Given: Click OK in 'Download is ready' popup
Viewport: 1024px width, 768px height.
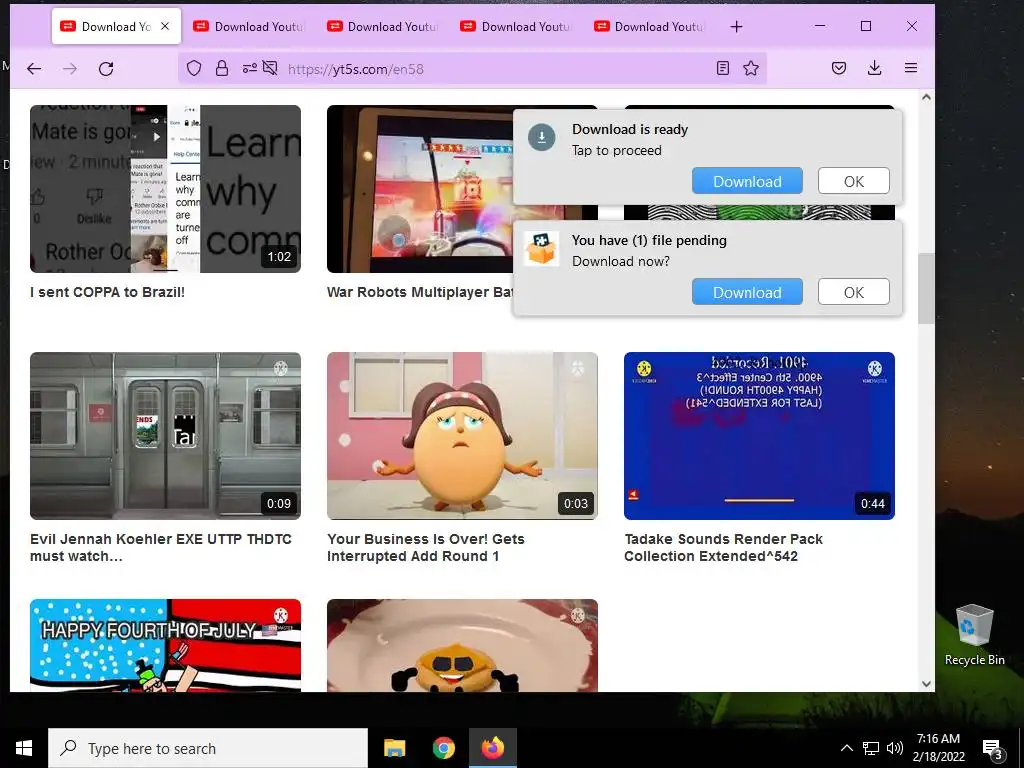Looking at the screenshot, I should pos(854,181).
